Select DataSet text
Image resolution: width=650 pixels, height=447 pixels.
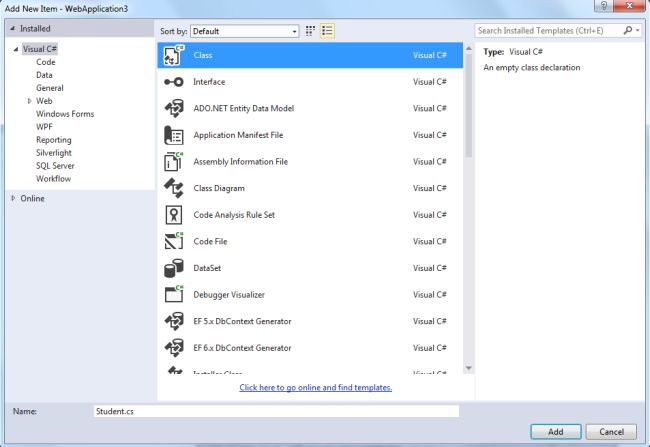207,268
